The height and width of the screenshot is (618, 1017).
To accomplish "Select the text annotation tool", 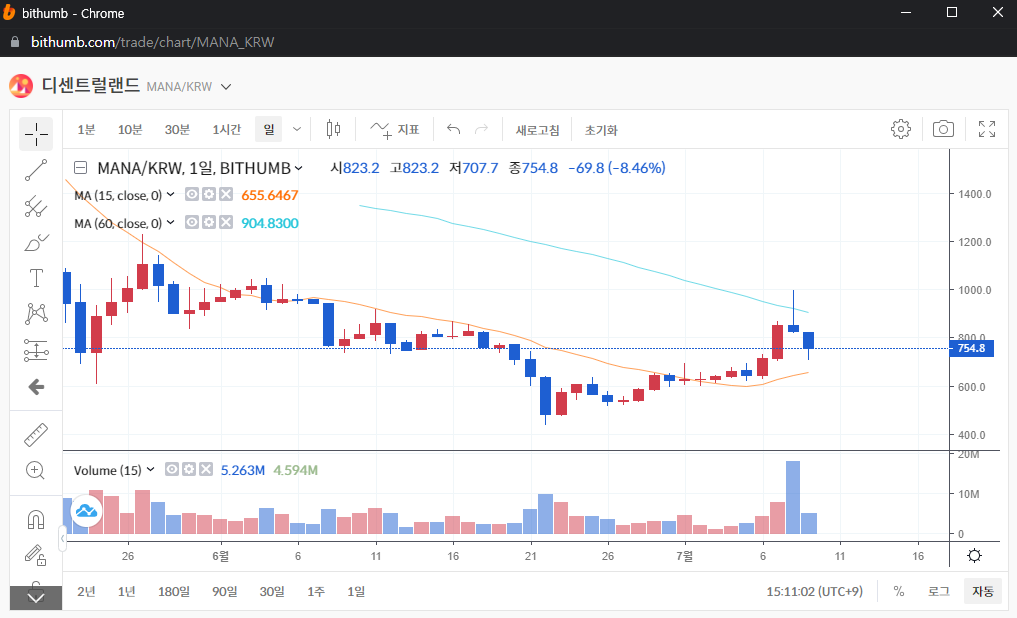I will [36, 278].
